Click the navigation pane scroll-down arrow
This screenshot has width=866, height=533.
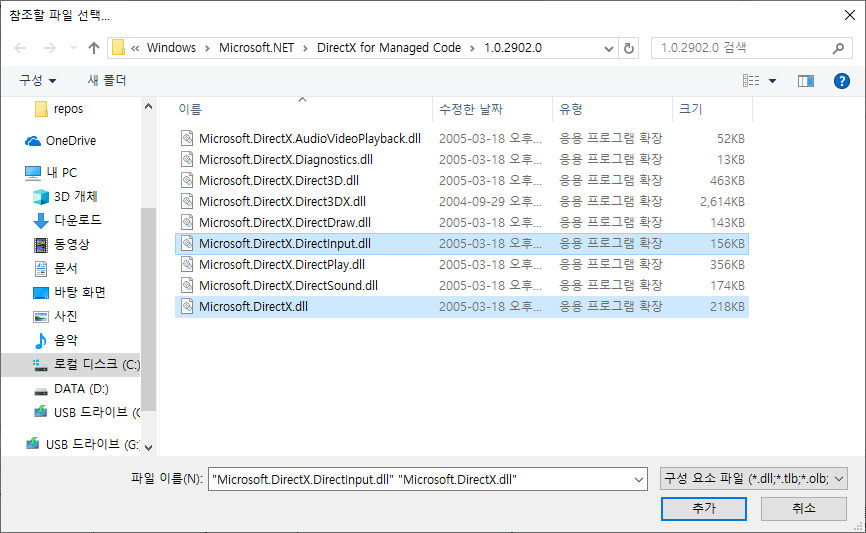click(x=148, y=447)
